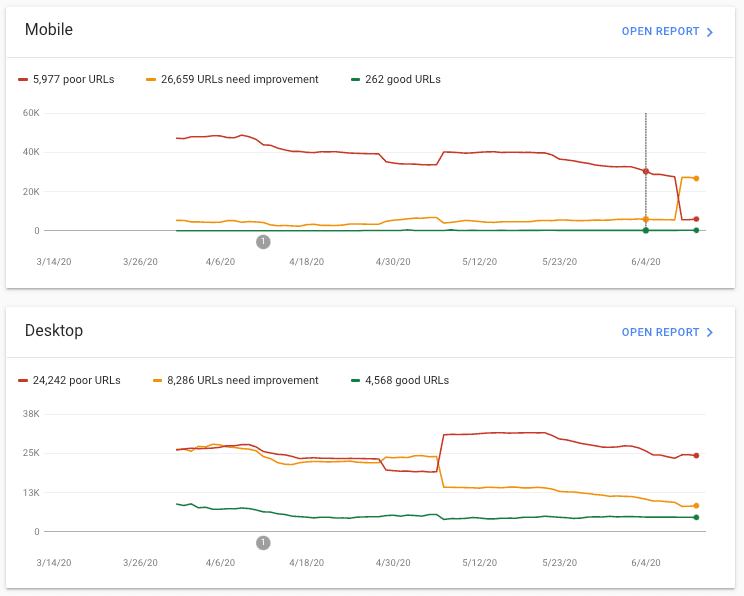
Task: Open annotation marker 1 on the Mobile chart
Action: [263, 242]
